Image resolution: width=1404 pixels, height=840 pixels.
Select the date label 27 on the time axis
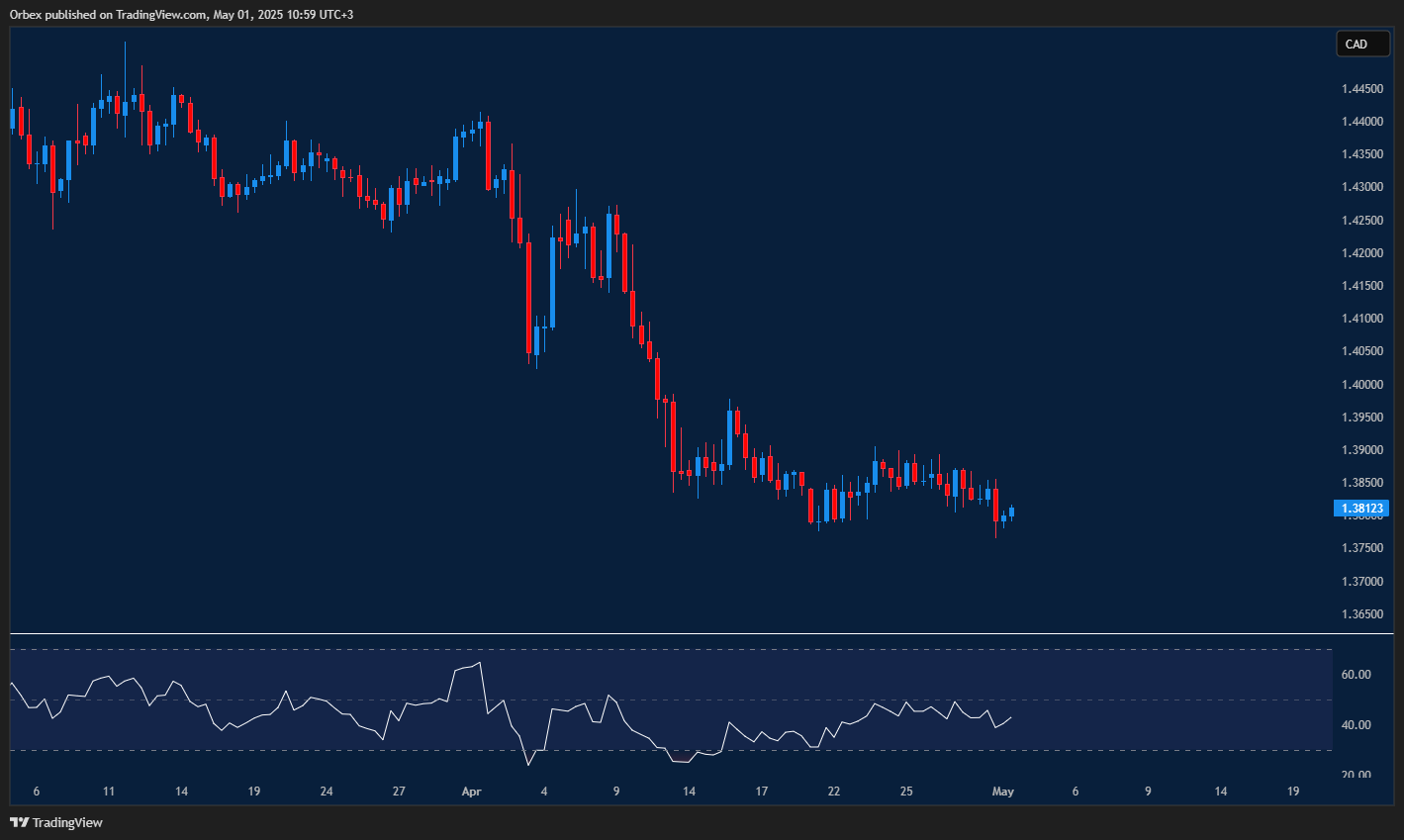coord(399,792)
